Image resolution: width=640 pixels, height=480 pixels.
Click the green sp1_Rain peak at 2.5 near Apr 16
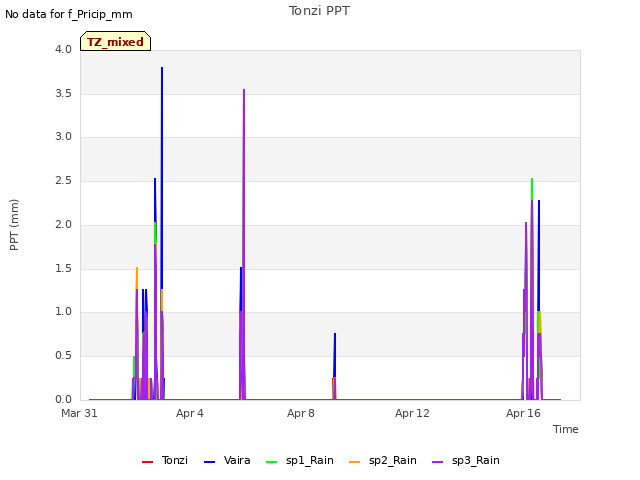532,188
